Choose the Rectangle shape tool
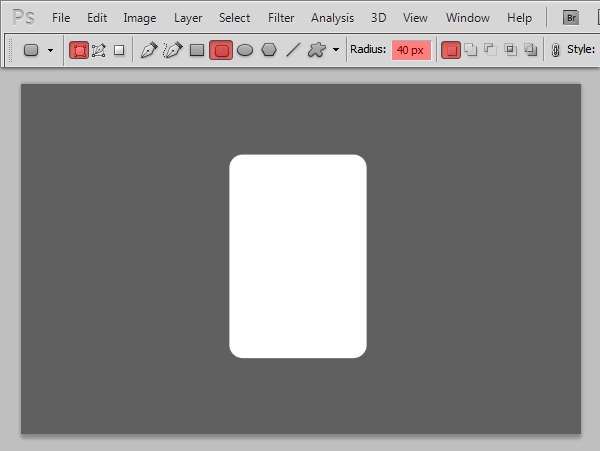This screenshot has width=600, height=451. (x=197, y=50)
